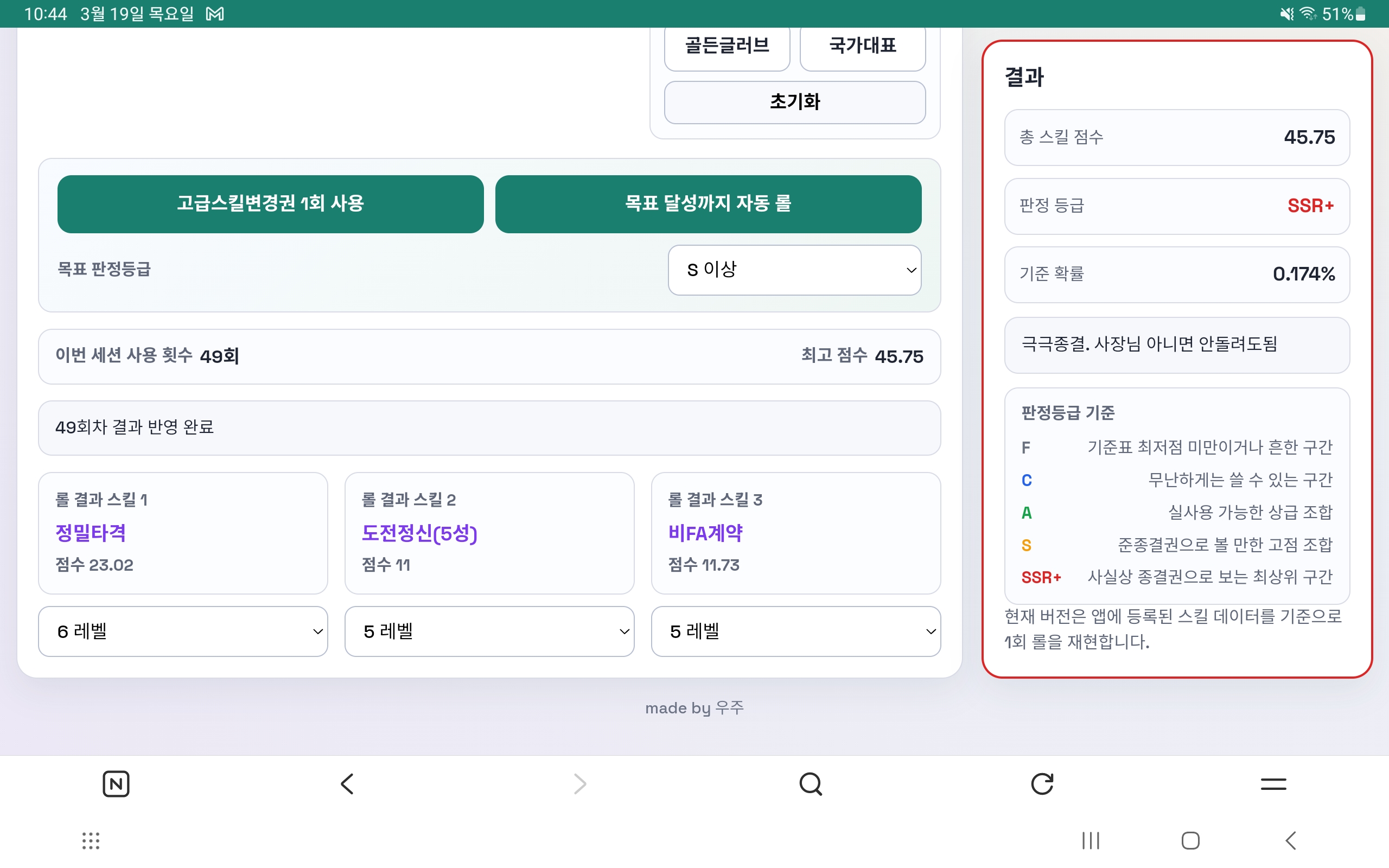Tap the Android system back chevron

pos(1291,840)
